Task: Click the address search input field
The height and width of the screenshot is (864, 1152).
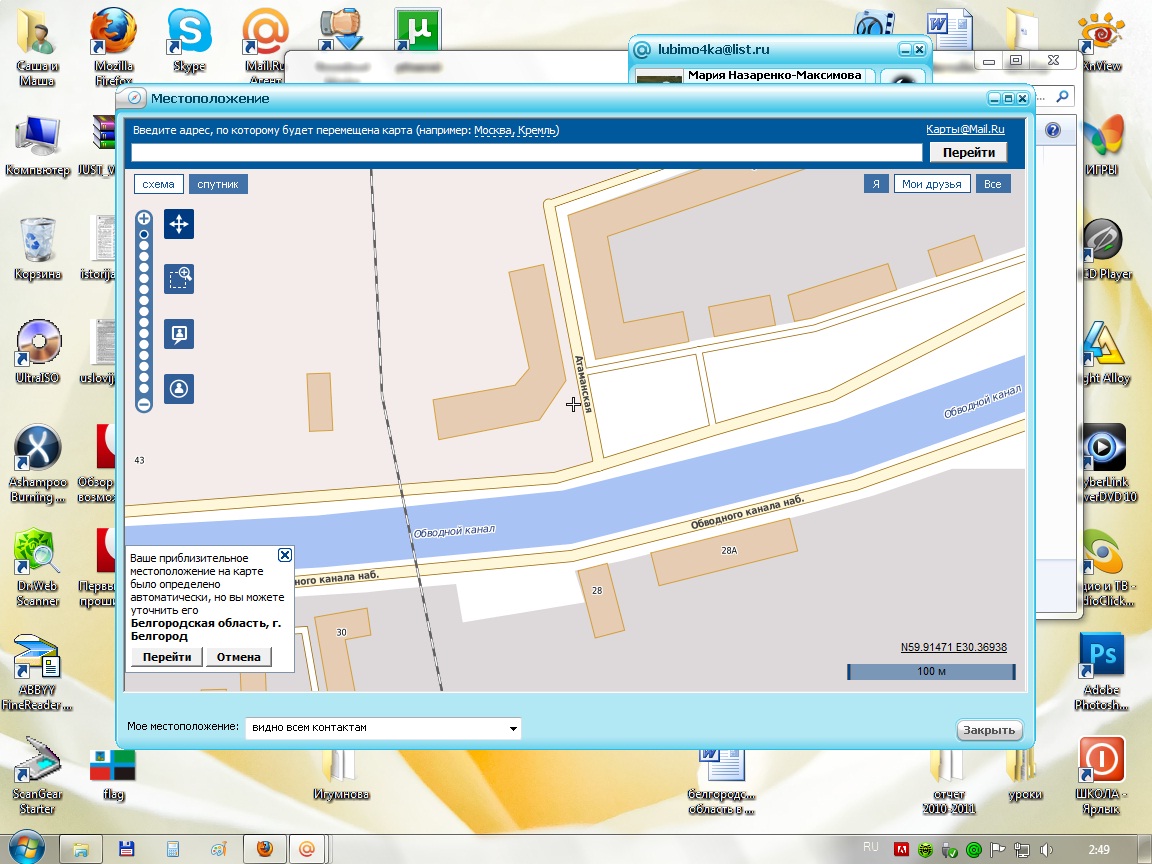Action: (526, 152)
